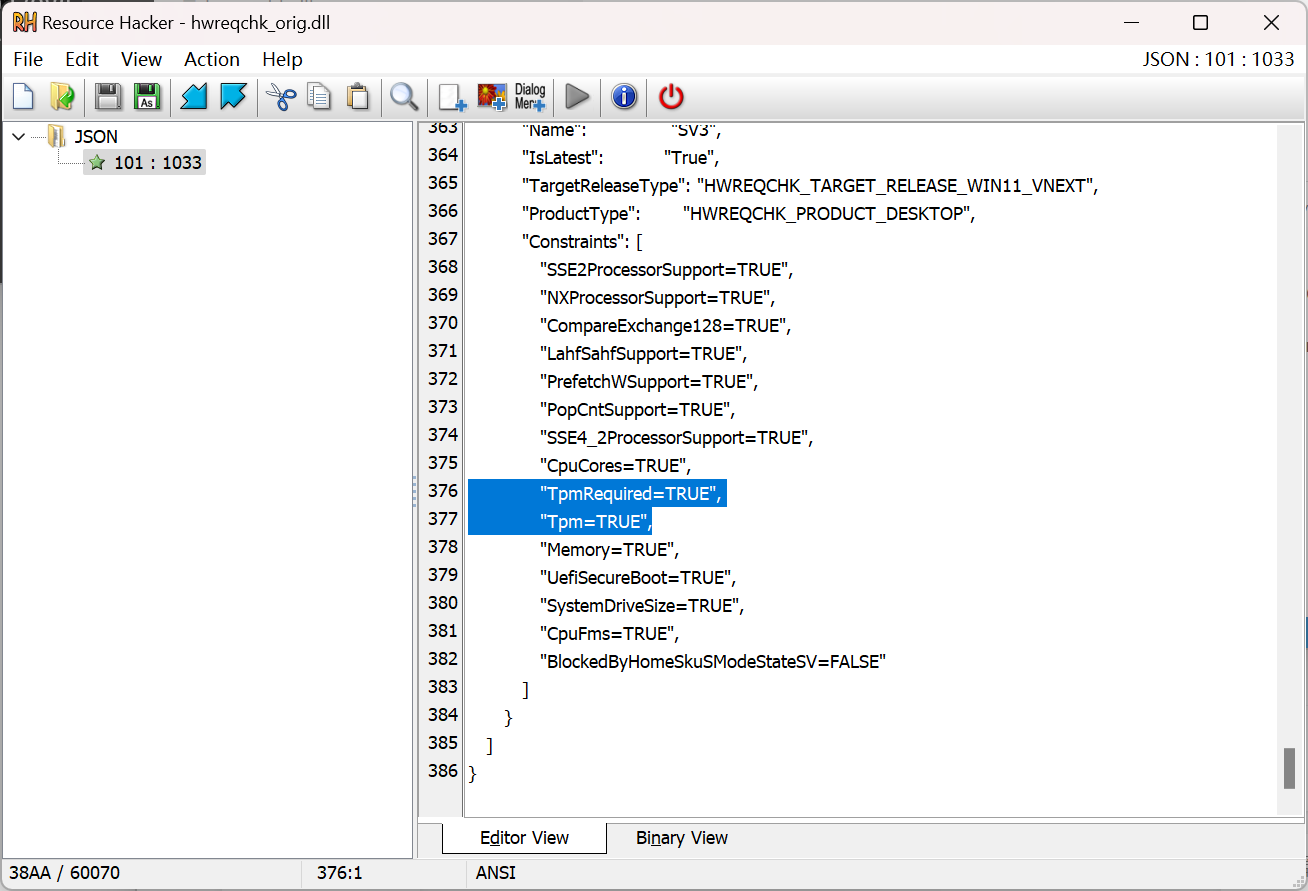
Task: Click the New blank script icon
Action: (x=23, y=97)
